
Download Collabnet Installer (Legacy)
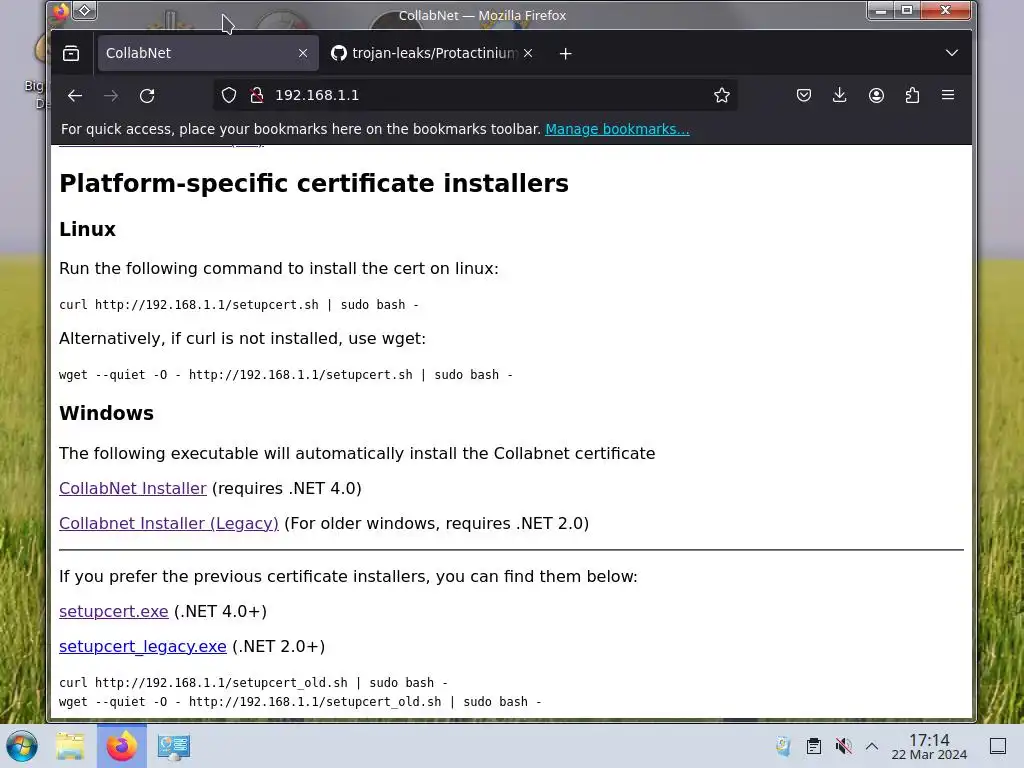(168, 524)
